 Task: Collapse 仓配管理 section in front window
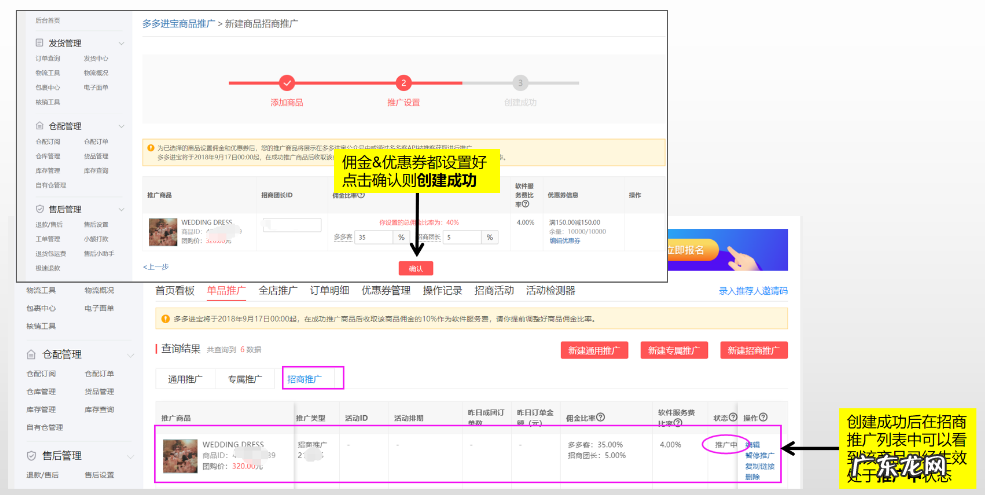pos(121,127)
